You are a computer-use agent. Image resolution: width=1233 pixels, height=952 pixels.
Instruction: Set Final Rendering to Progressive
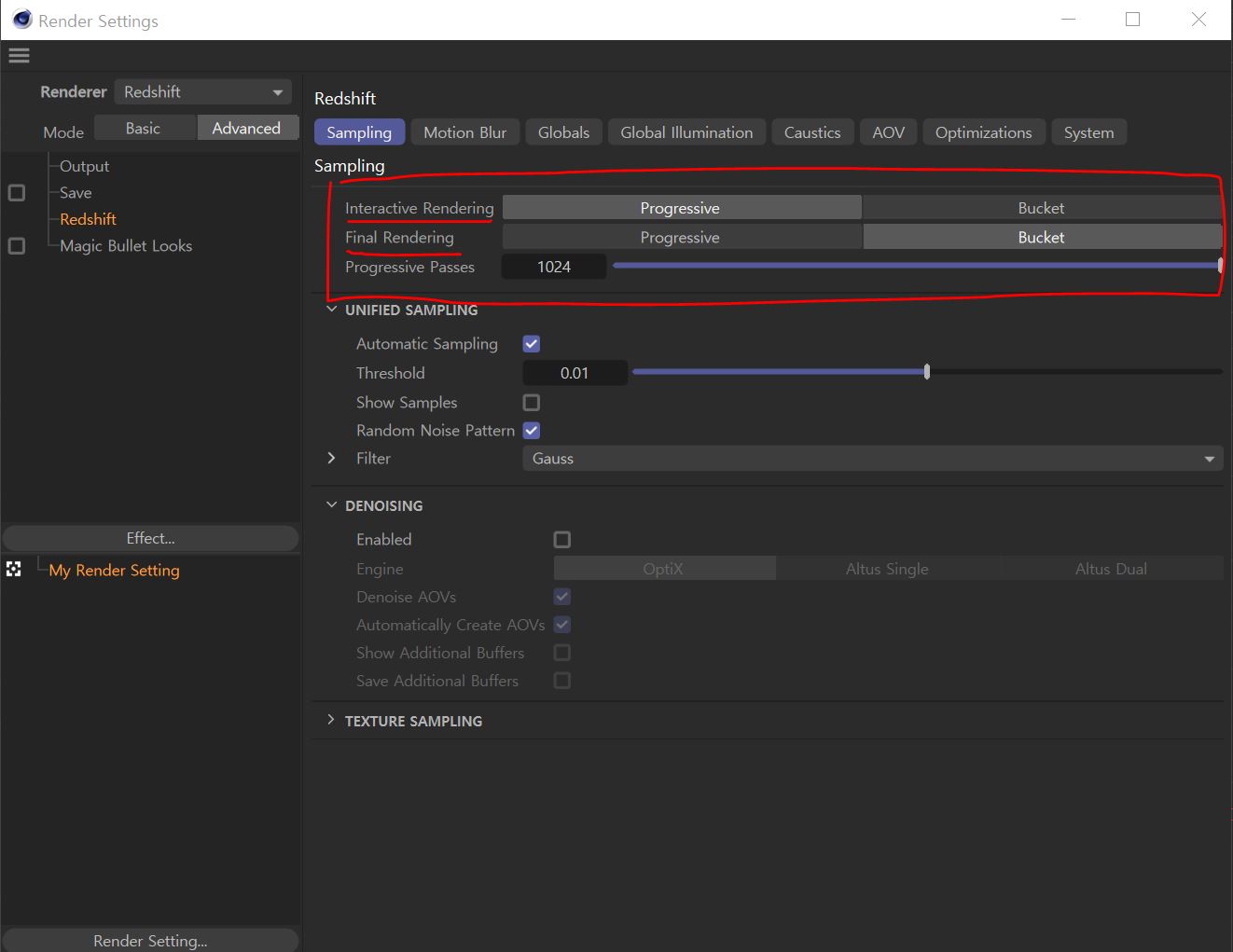(x=681, y=238)
